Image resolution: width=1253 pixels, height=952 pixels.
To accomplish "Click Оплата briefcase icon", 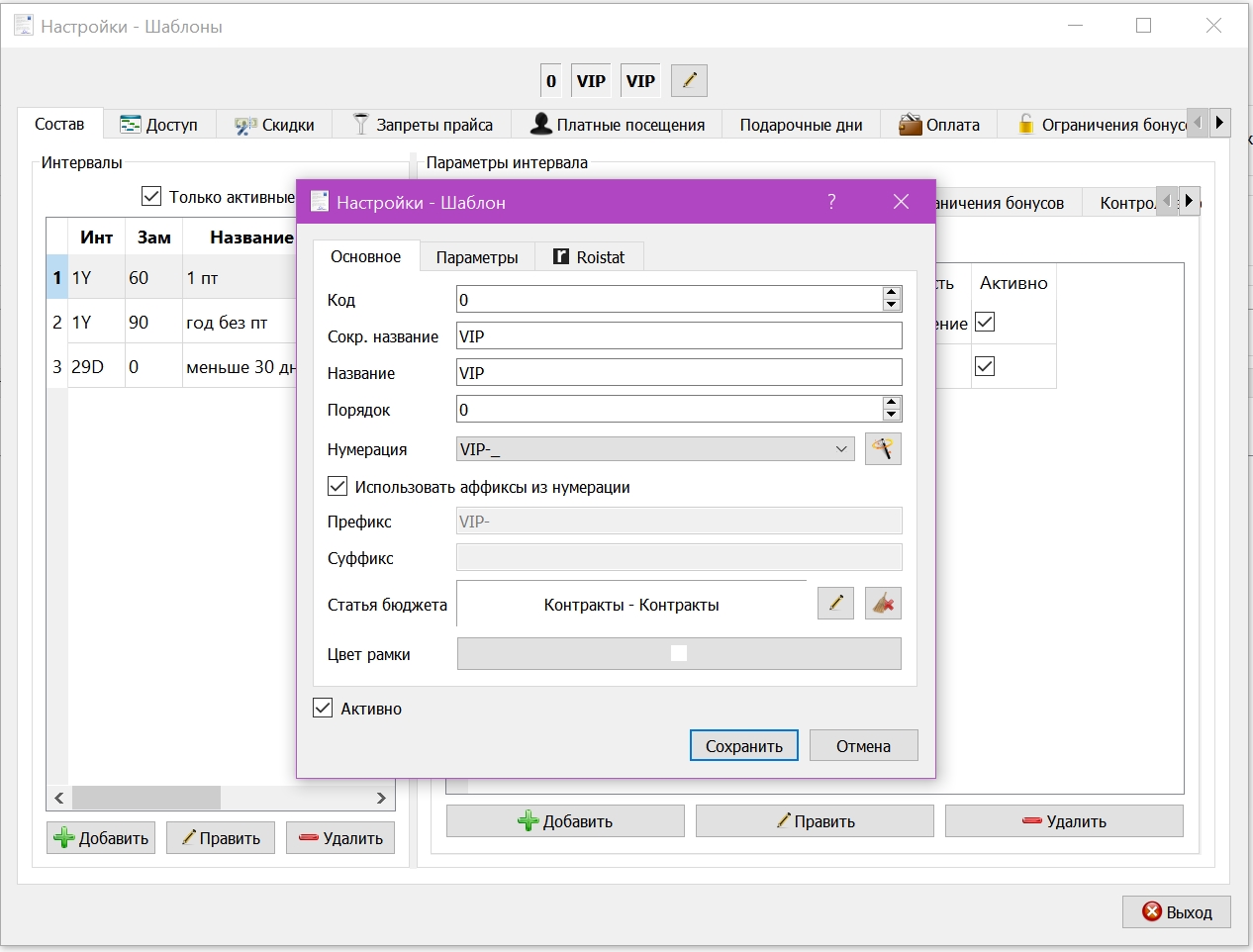I will (x=910, y=124).
